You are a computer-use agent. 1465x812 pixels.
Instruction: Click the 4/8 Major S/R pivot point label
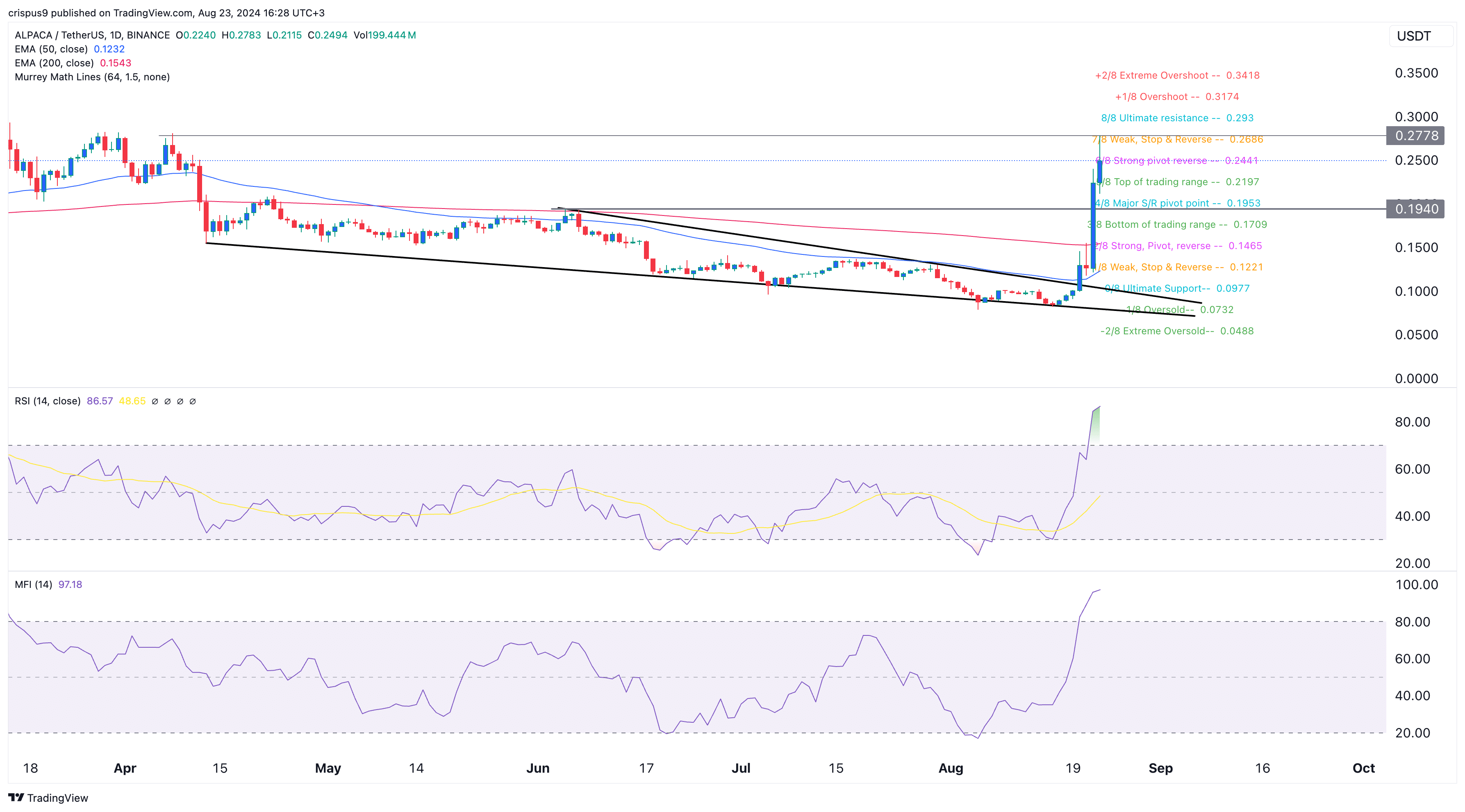click(1177, 203)
